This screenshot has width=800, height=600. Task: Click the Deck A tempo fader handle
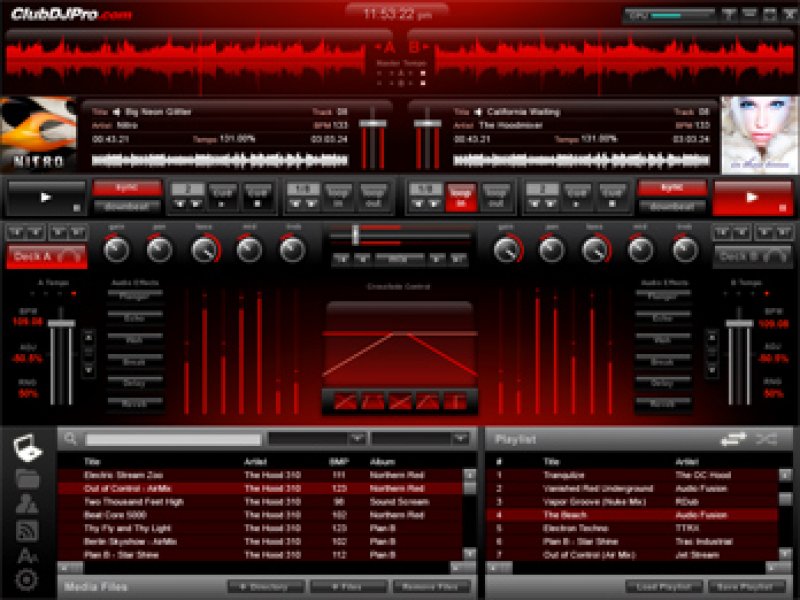click(61, 323)
